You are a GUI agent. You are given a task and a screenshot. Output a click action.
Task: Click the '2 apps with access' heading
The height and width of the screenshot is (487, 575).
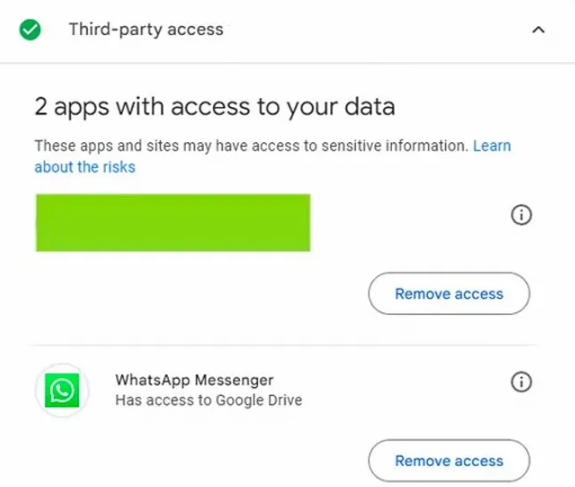215,107
